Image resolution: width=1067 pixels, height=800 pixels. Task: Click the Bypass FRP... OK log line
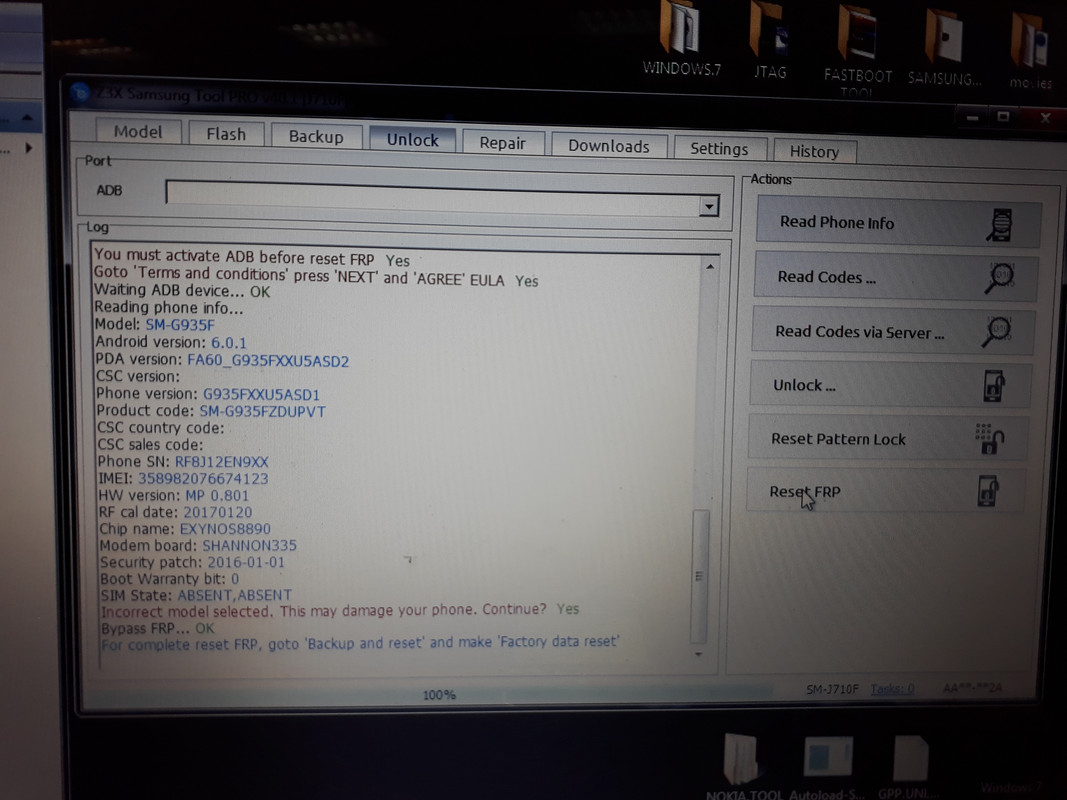point(158,628)
